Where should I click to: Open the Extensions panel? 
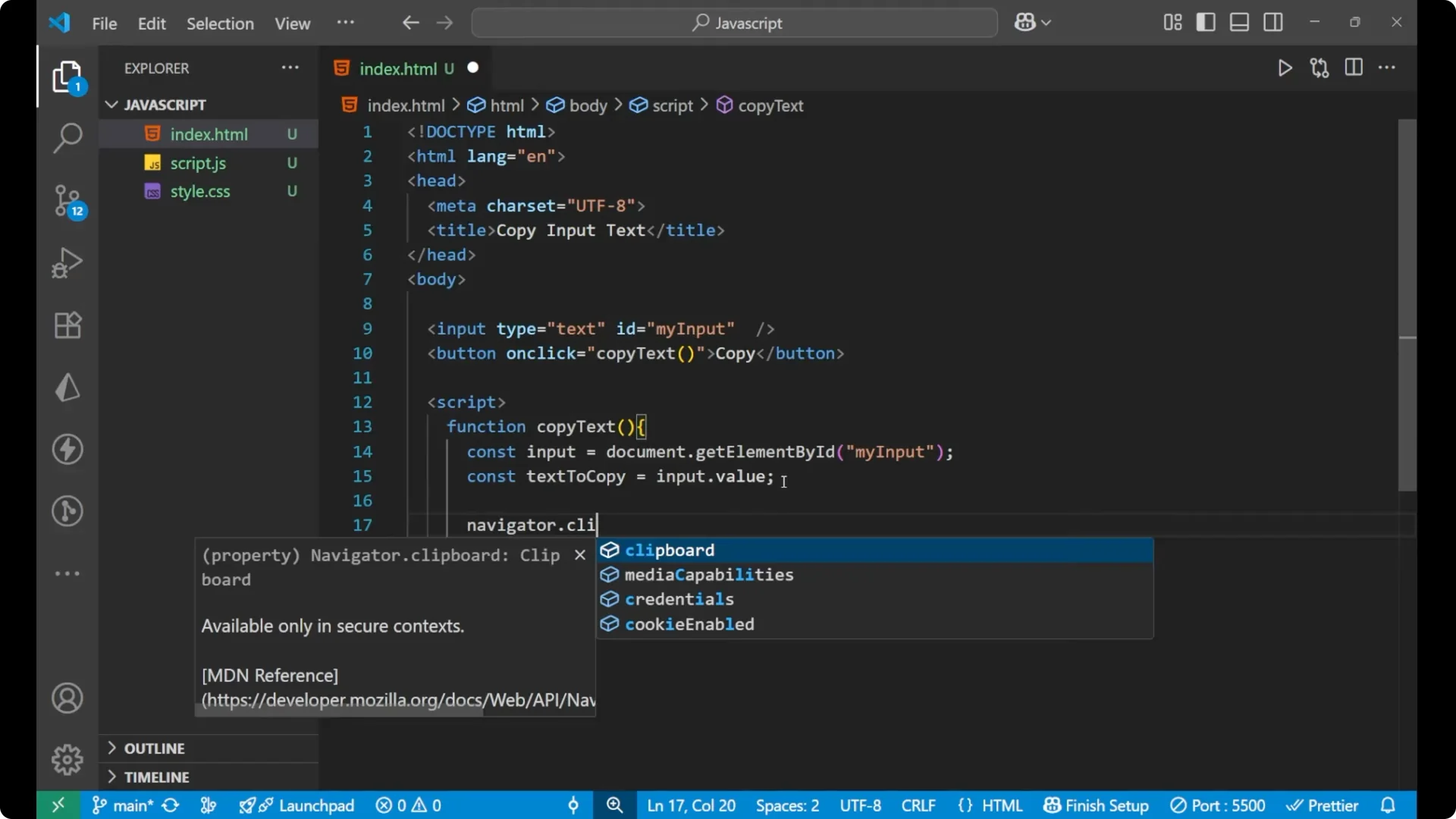point(67,325)
